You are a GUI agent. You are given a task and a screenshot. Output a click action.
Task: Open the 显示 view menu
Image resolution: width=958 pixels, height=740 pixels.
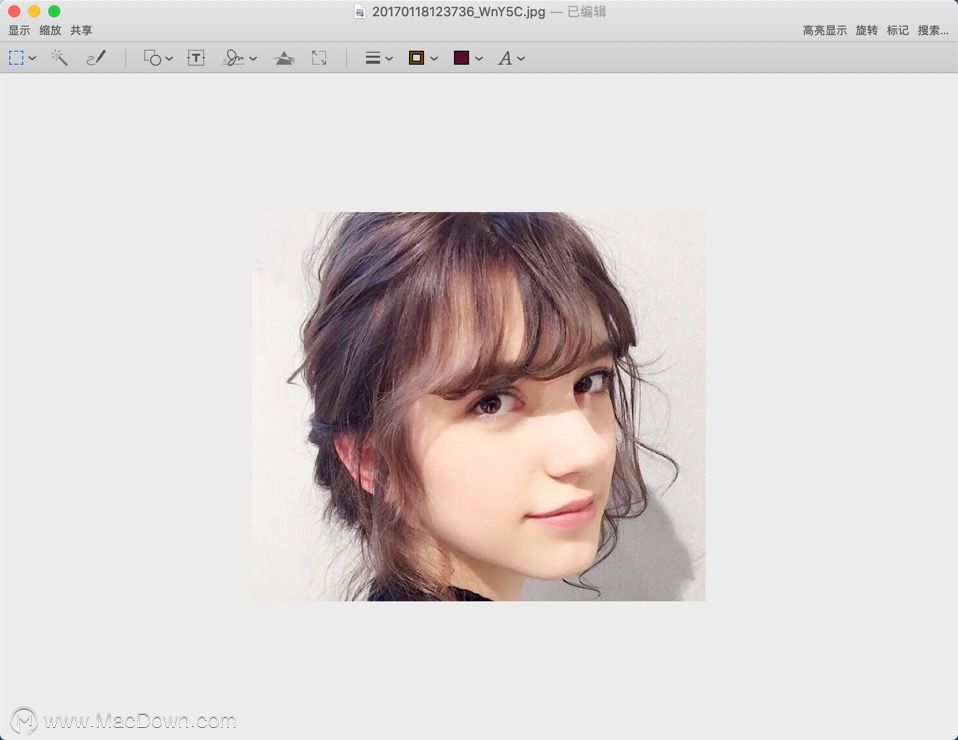point(19,30)
